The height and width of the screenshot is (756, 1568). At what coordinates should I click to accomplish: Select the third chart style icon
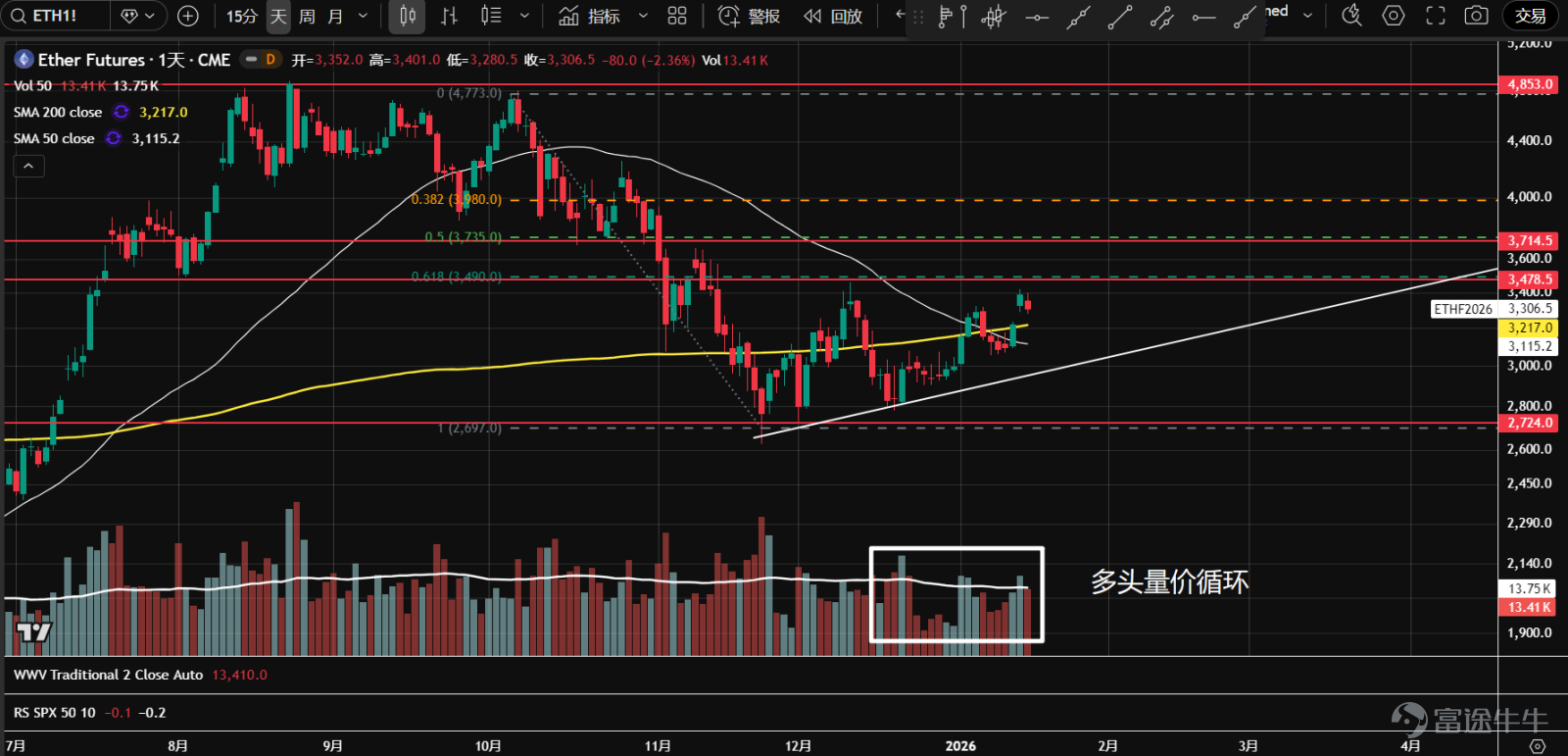[x=491, y=16]
